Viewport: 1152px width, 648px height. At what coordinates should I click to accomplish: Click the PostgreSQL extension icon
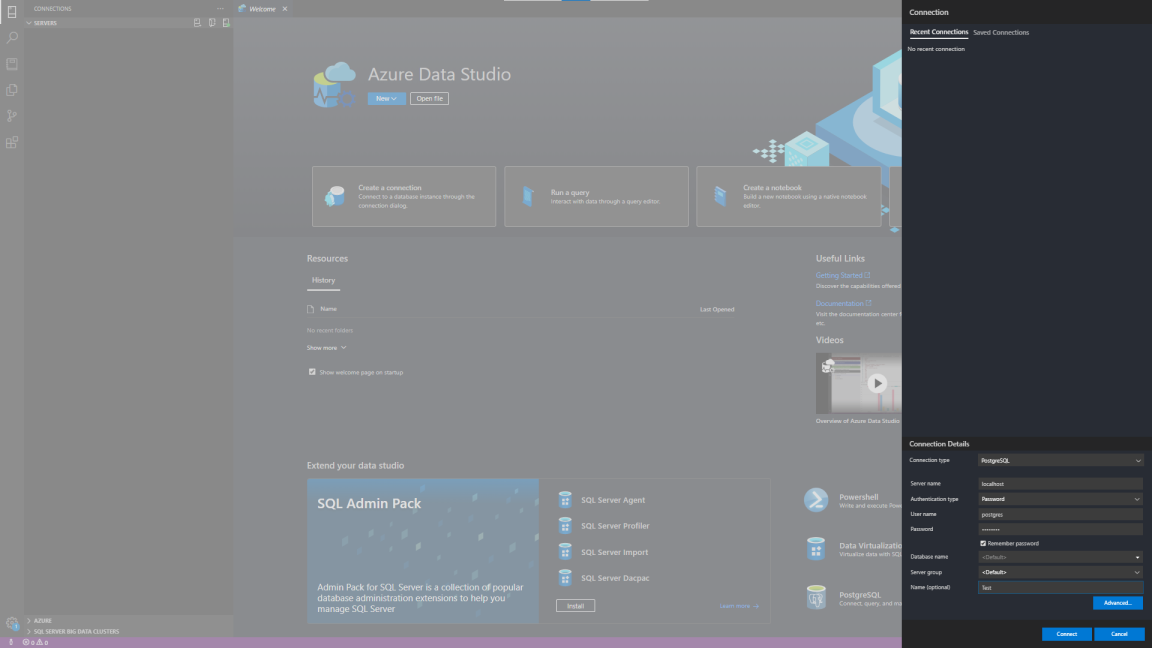pos(816,597)
